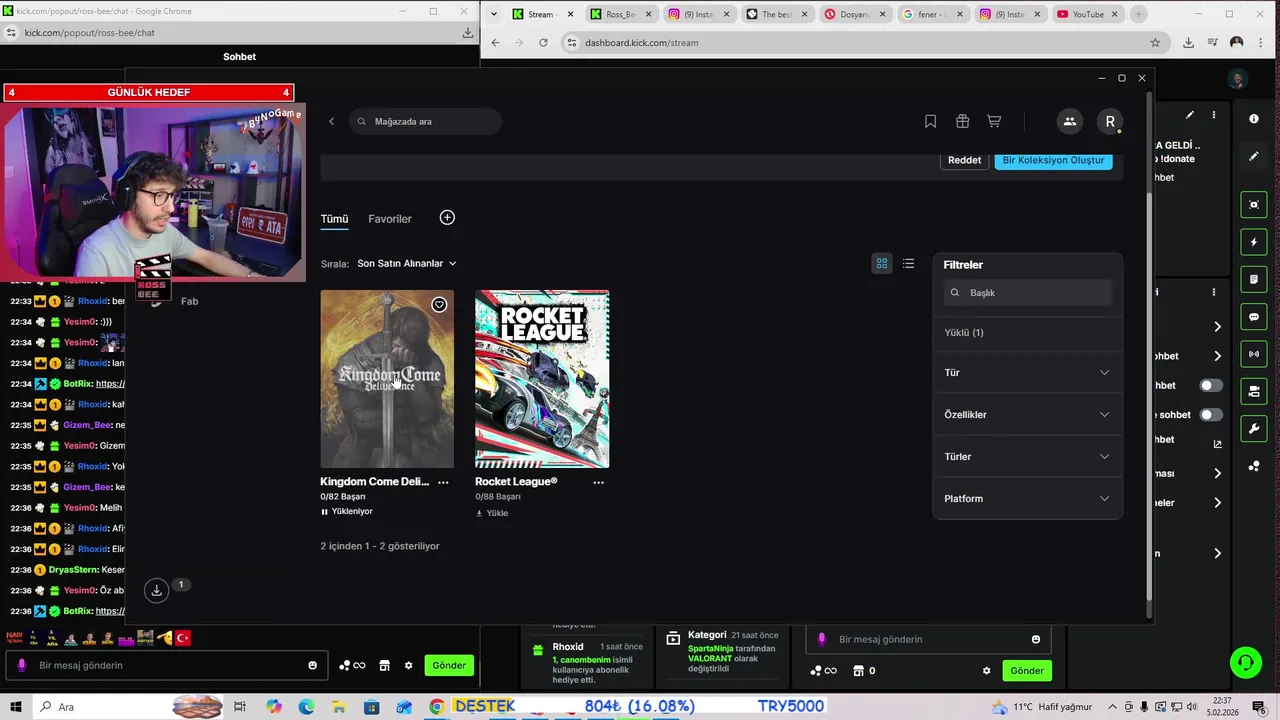This screenshot has height=720, width=1280.
Task: Expand the Tür filter section
Action: [1027, 372]
